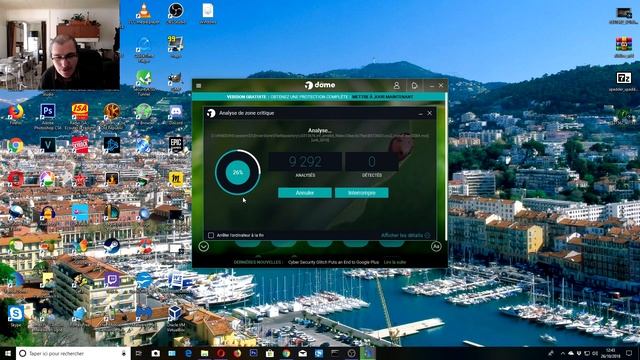Open the 7z archive on desktop
Viewport: 640px width, 360px height.
click(x=623, y=81)
